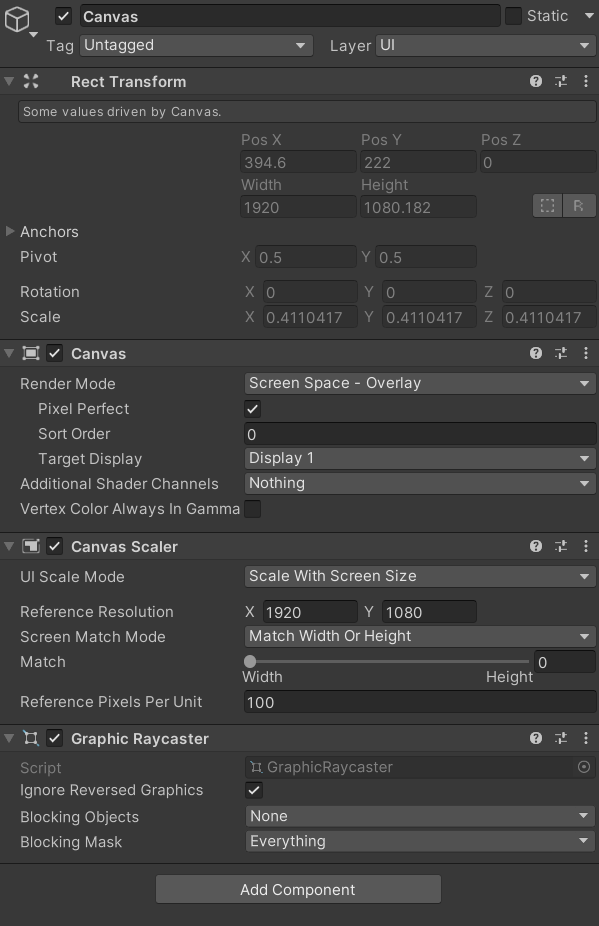Open Rect Transform three-dot options menu
Screen dimensions: 599x926
(x=585, y=81)
